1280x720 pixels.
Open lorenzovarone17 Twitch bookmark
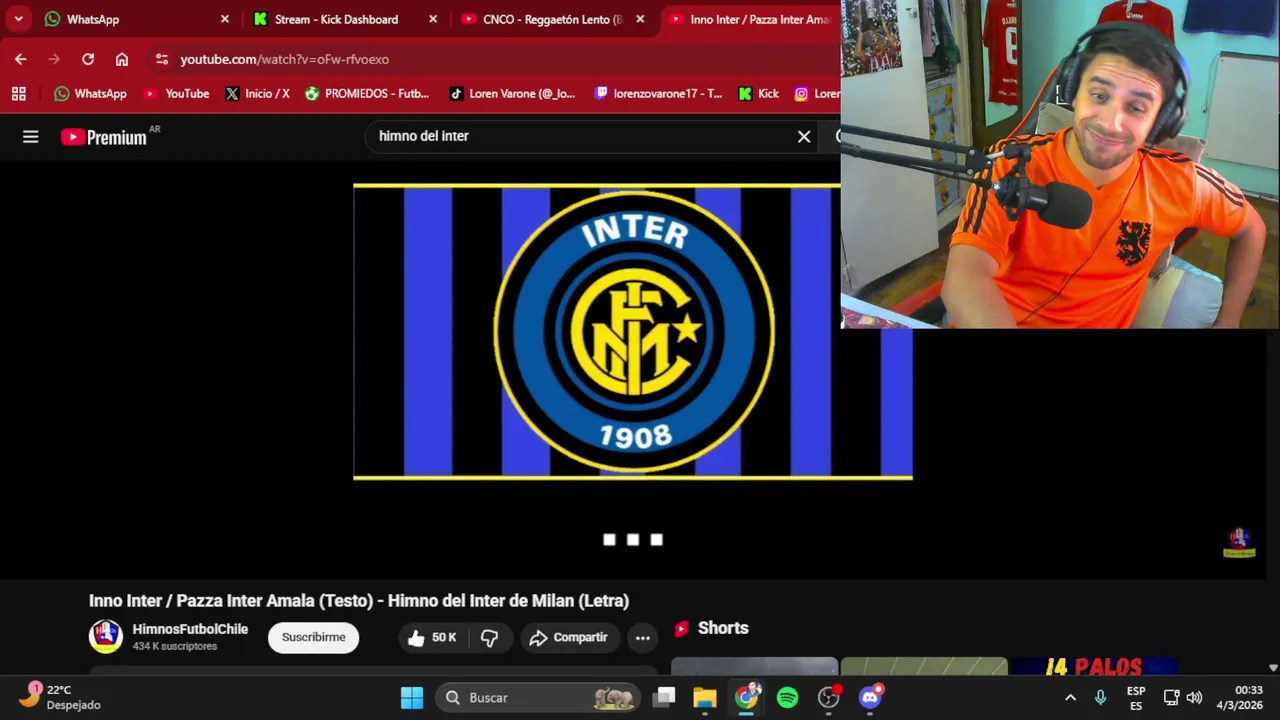(658, 93)
